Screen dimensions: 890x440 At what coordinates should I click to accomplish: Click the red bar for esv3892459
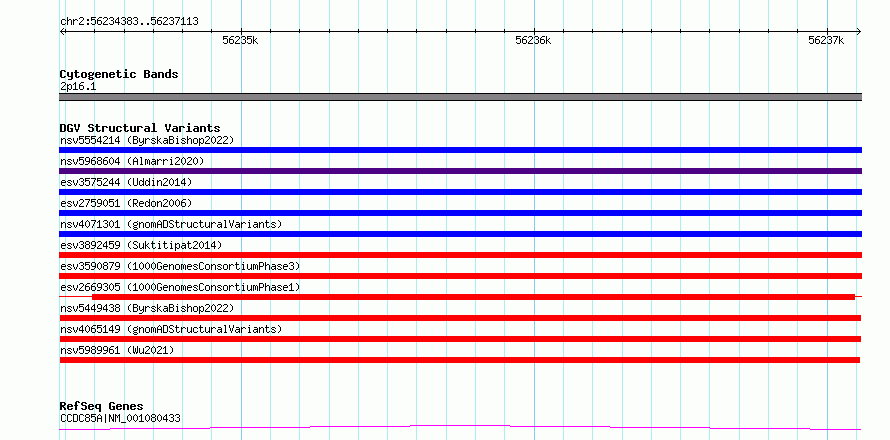(x=460, y=255)
